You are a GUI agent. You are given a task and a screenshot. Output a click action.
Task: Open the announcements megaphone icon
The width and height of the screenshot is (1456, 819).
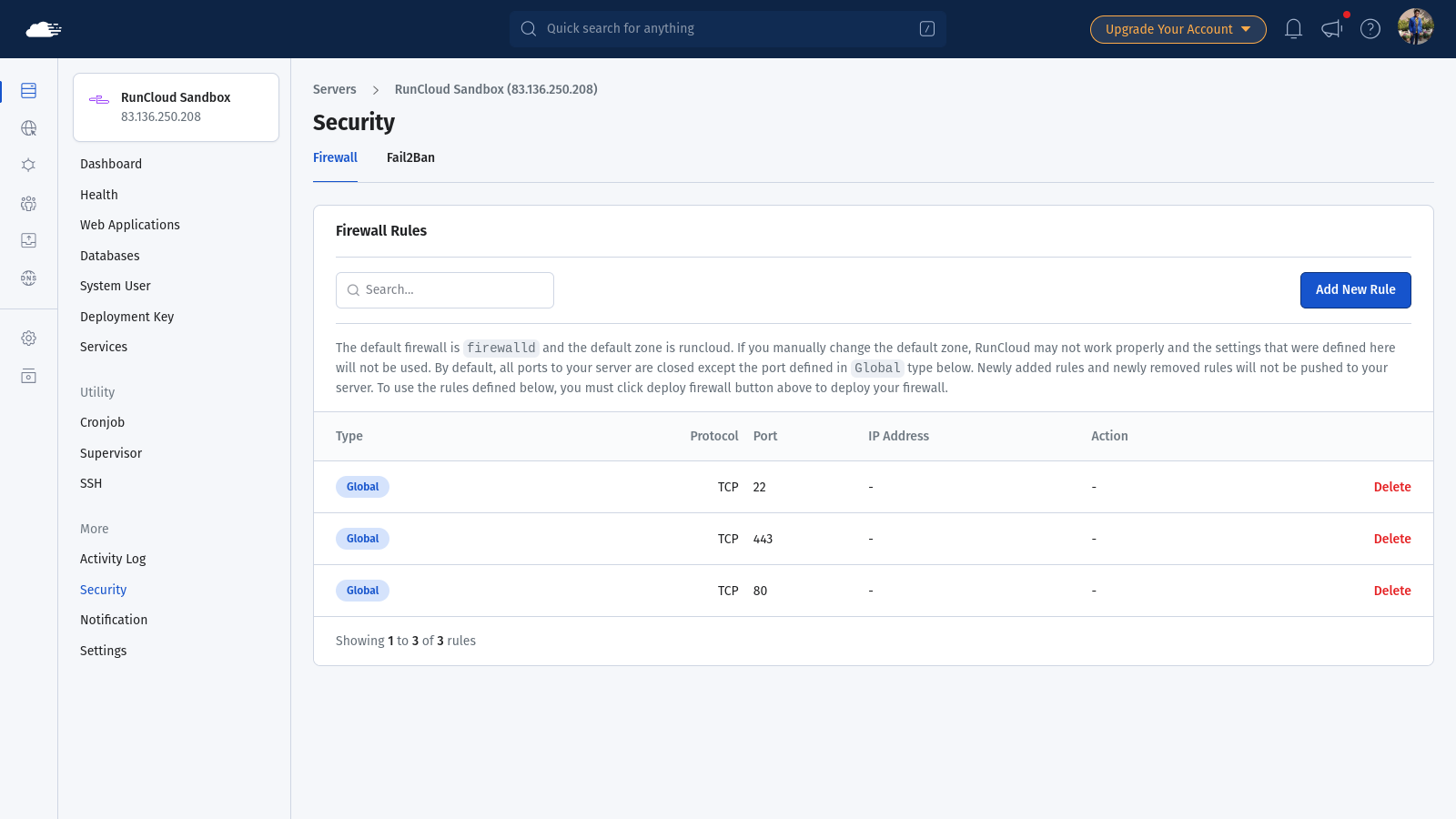coord(1332,29)
